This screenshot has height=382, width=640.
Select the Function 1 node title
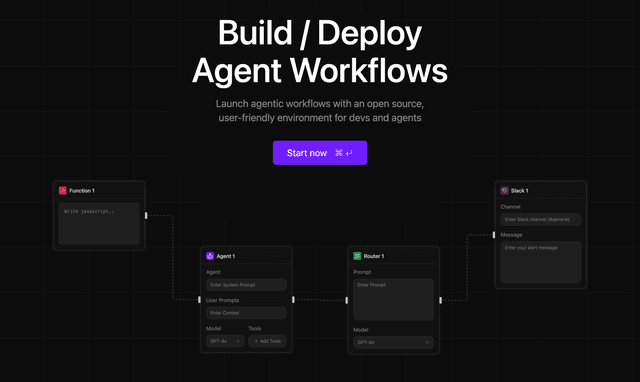click(x=82, y=191)
